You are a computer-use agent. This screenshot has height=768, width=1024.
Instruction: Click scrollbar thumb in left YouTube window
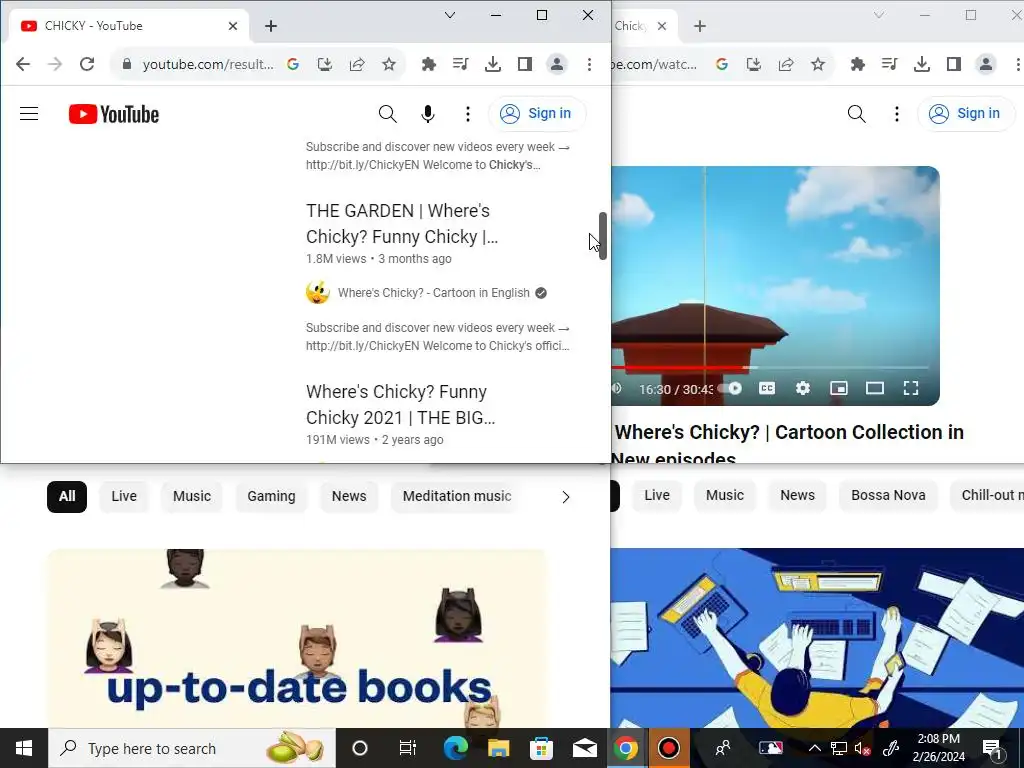tap(603, 236)
